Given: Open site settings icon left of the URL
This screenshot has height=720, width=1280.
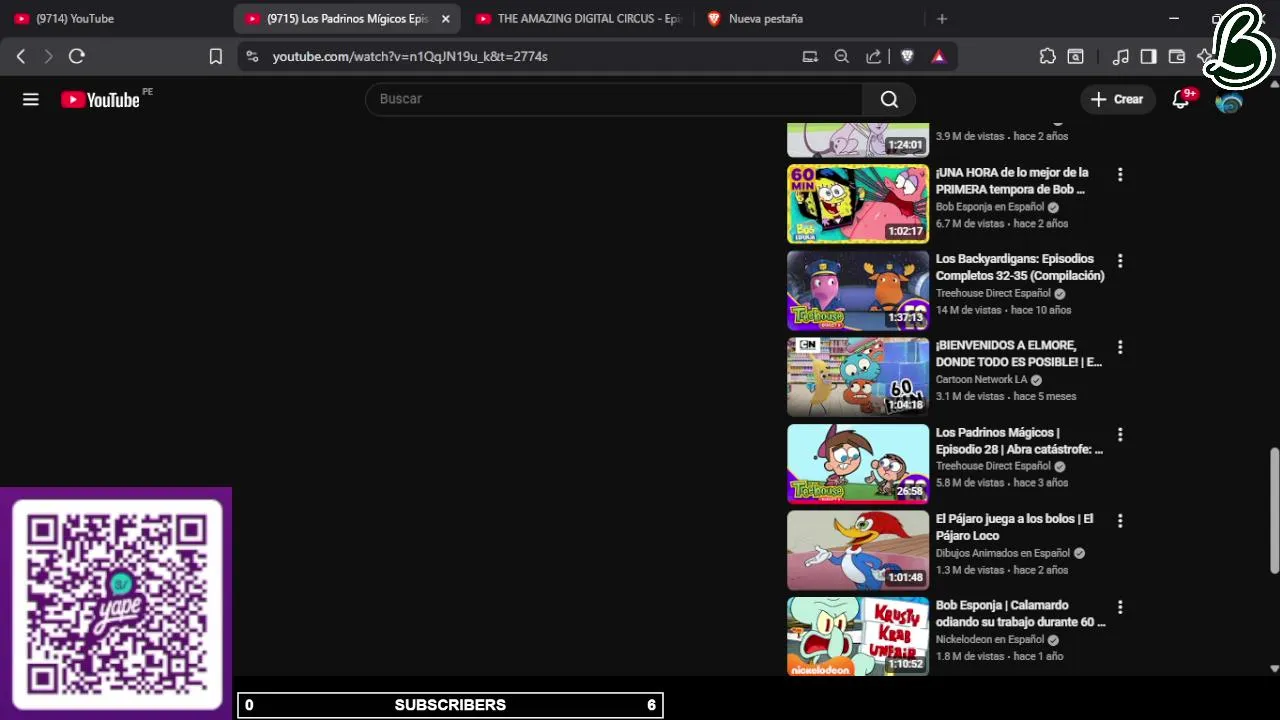Looking at the screenshot, I should tap(252, 57).
